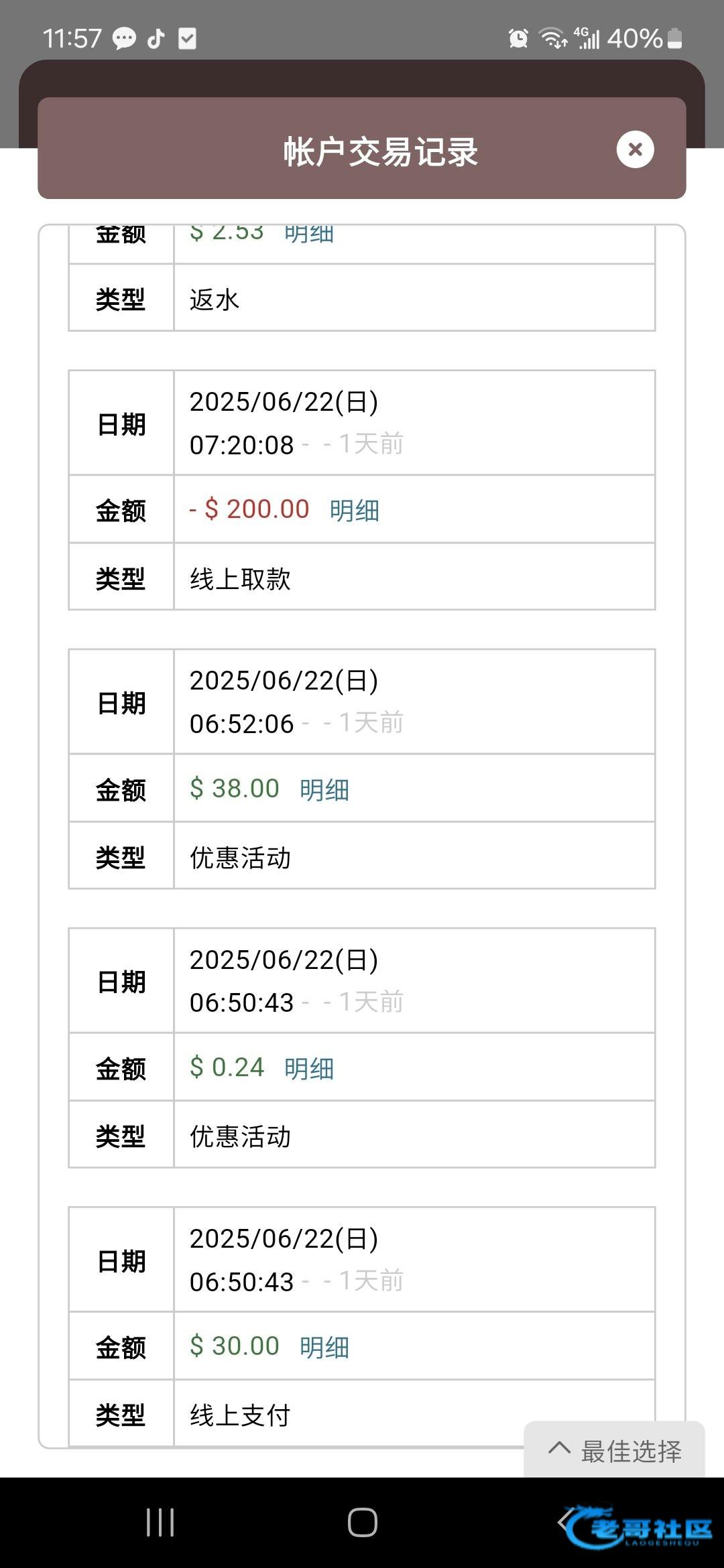Tap the 07:20:08 transaction date cell

[414, 423]
